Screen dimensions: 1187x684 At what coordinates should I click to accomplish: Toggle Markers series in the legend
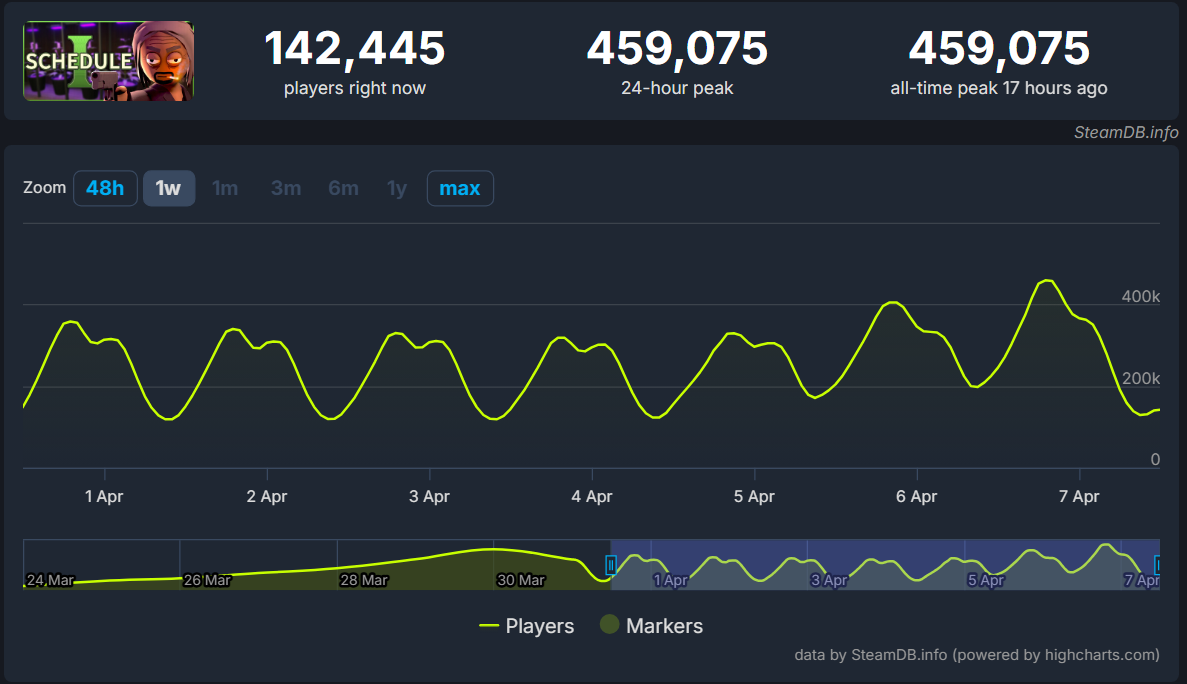[652, 626]
